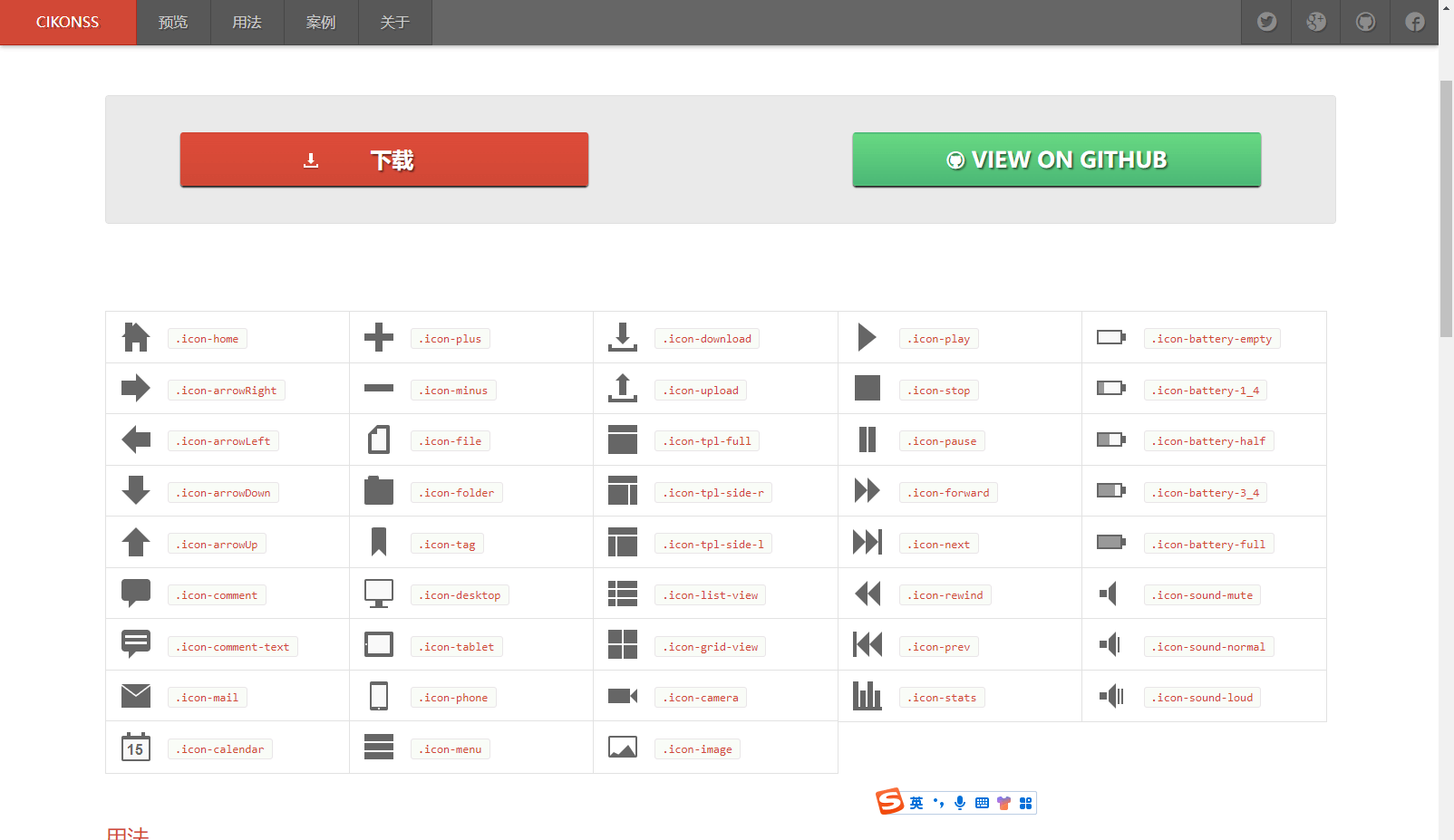Click the desktop monitor icon
The height and width of the screenshot is (840, 1454).
tap(379, 594)
